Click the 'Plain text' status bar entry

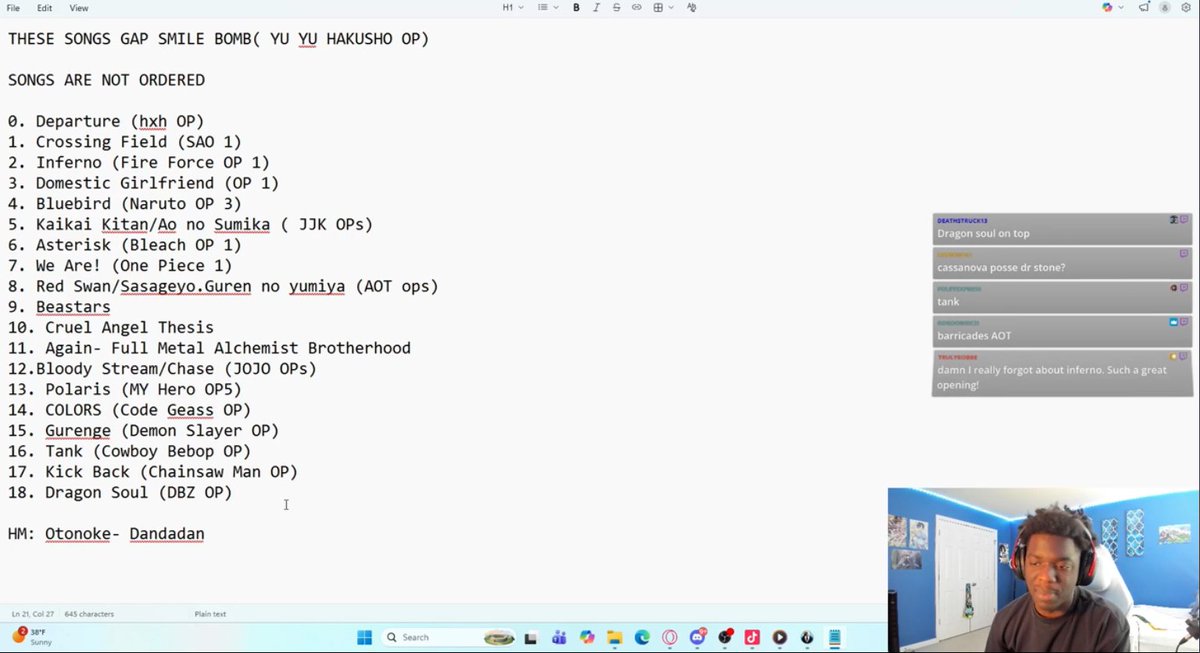[210, 614]
